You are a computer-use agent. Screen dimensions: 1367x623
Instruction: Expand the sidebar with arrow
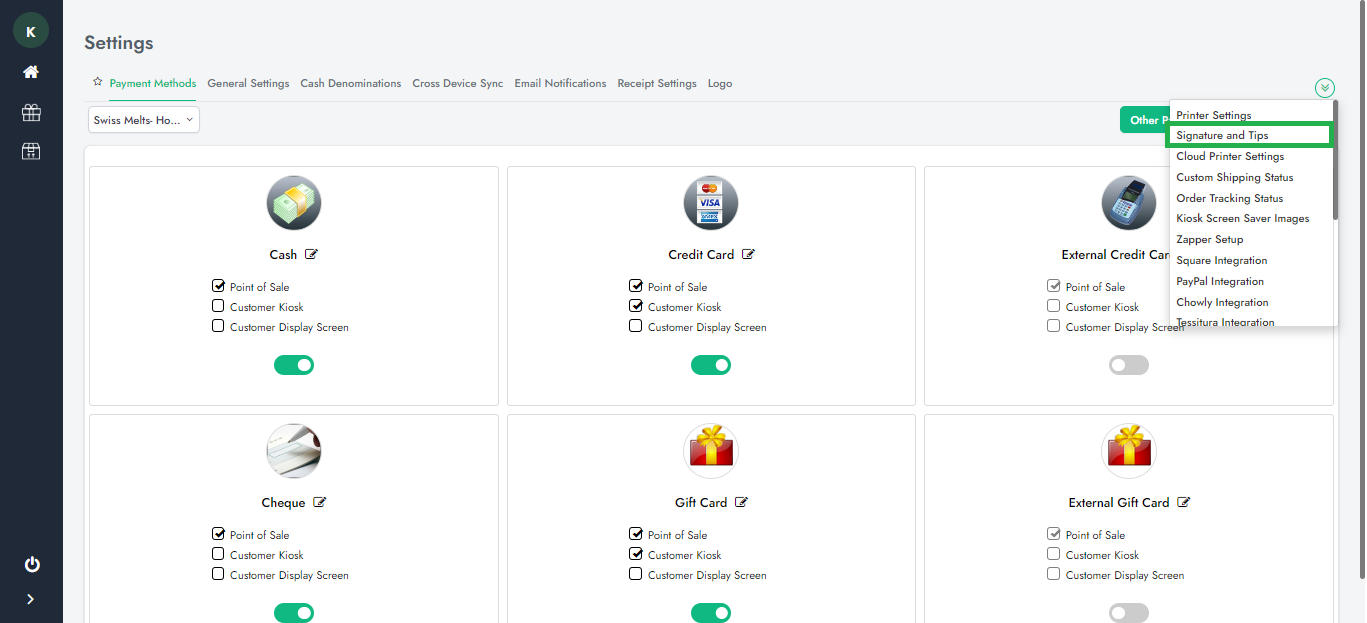(31, 599)
